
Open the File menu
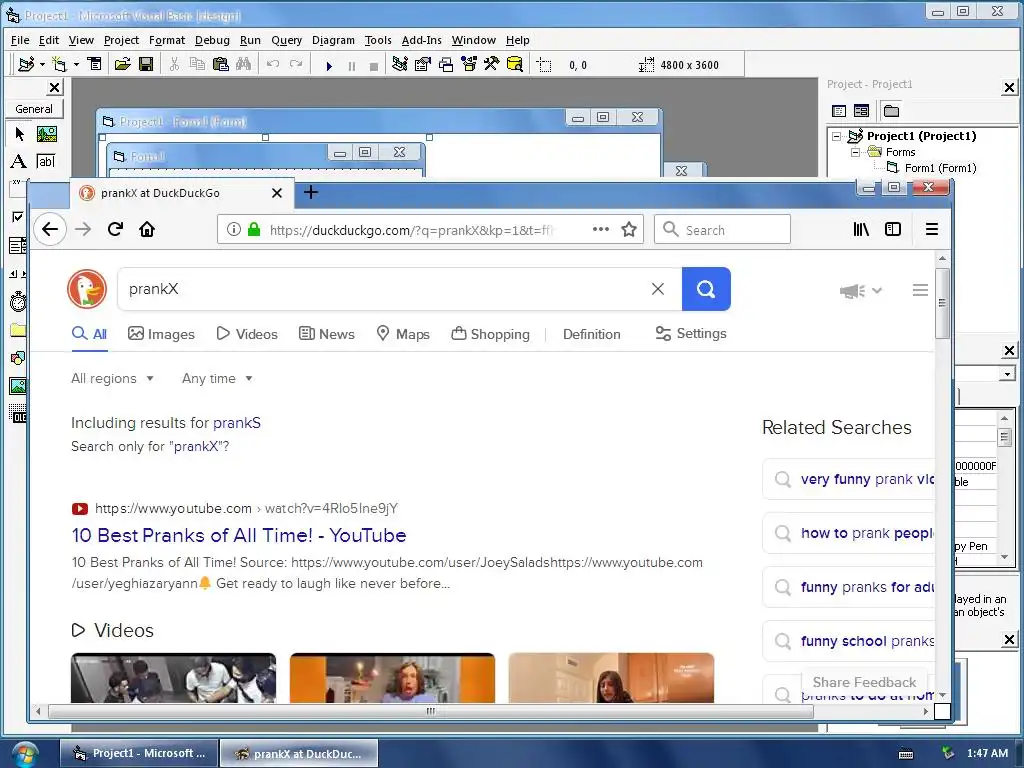20,40
